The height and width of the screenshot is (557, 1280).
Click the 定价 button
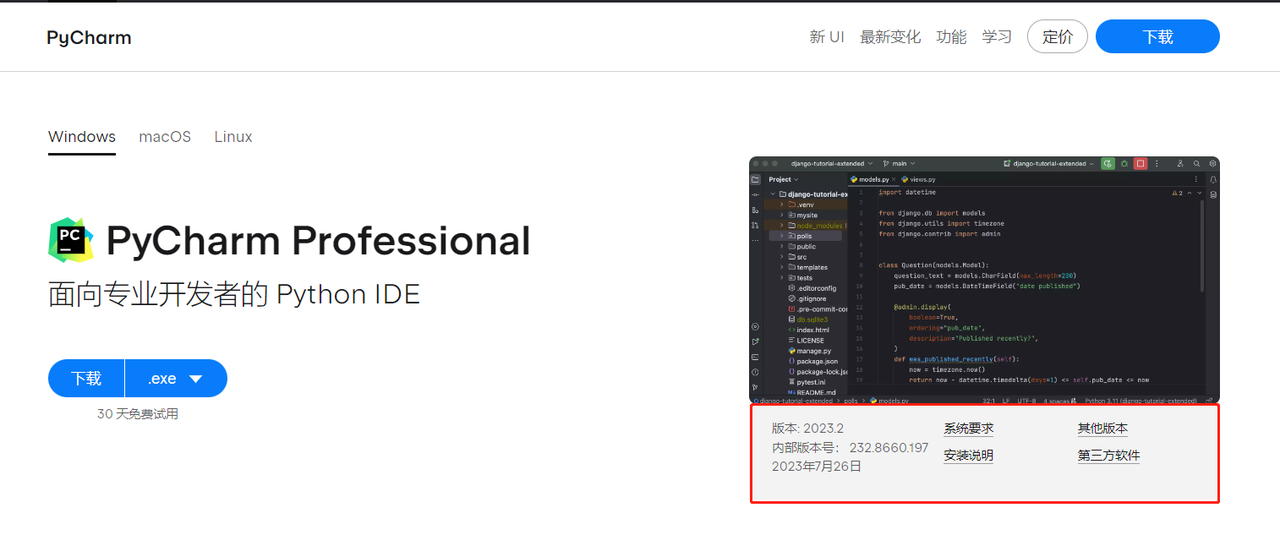[1057, 37]
